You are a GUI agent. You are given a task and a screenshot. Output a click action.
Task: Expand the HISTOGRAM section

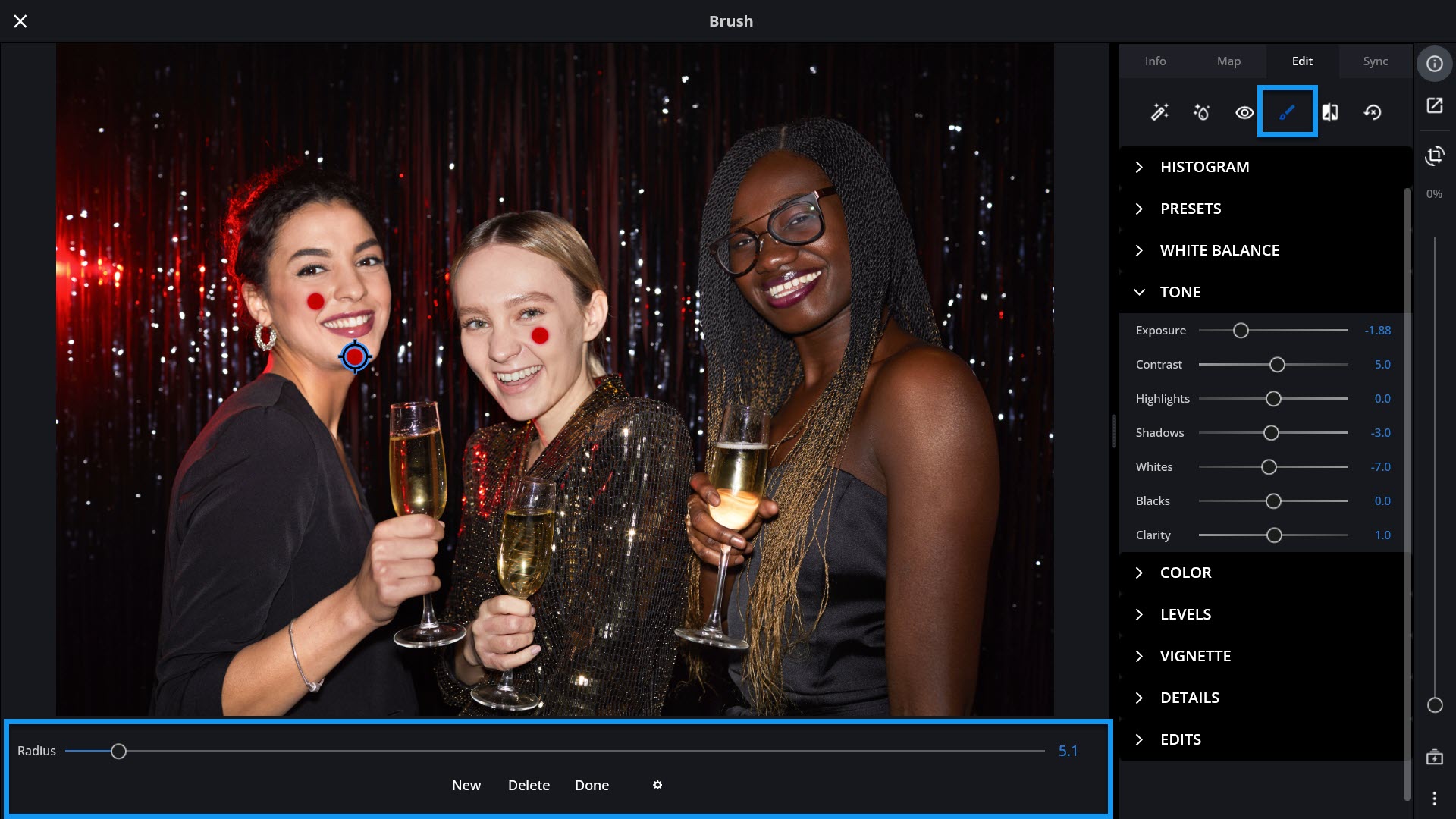[1204, 167]
